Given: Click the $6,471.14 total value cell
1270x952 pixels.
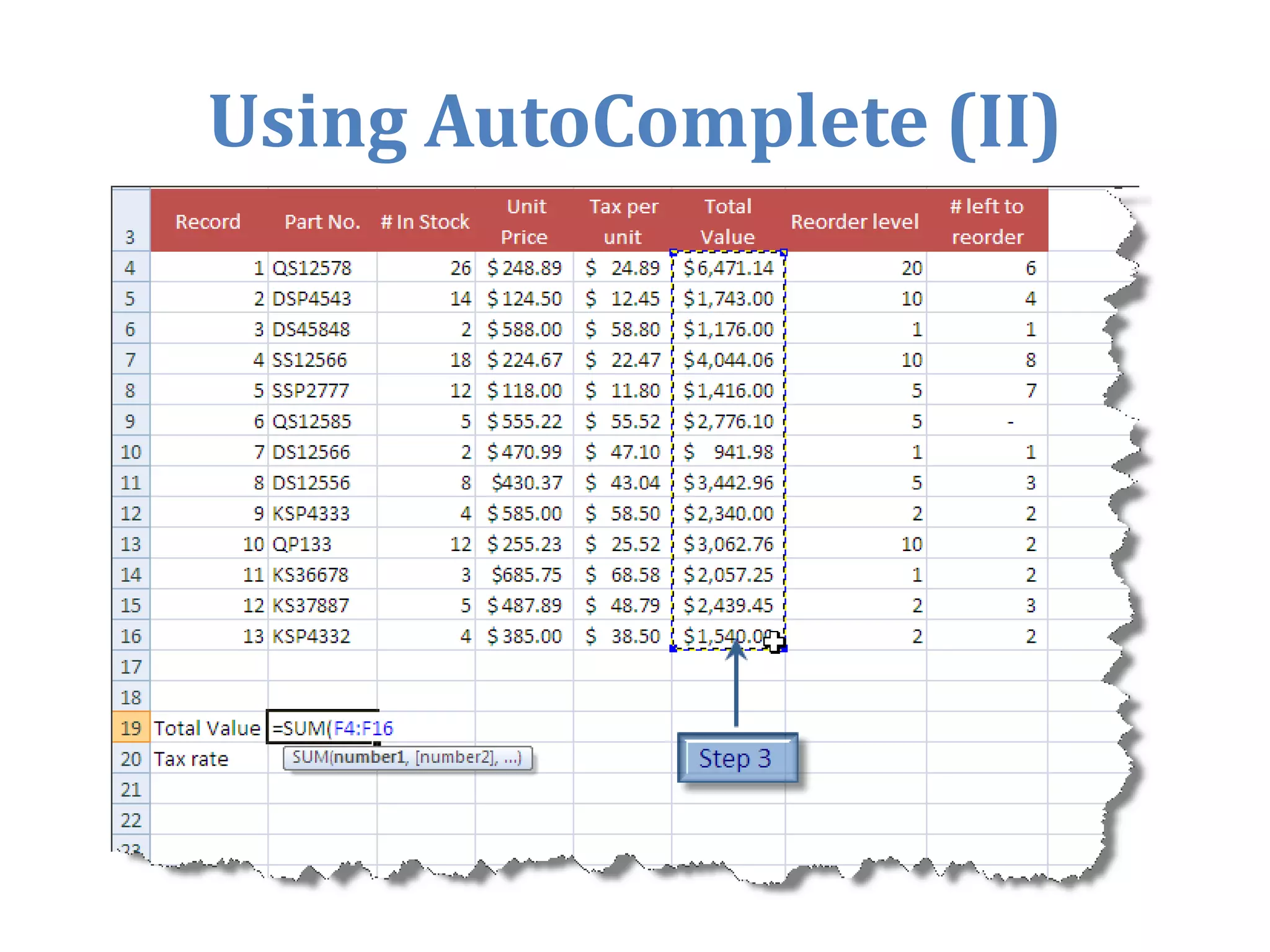Looking at the screenshot, I should coord(727,268).
